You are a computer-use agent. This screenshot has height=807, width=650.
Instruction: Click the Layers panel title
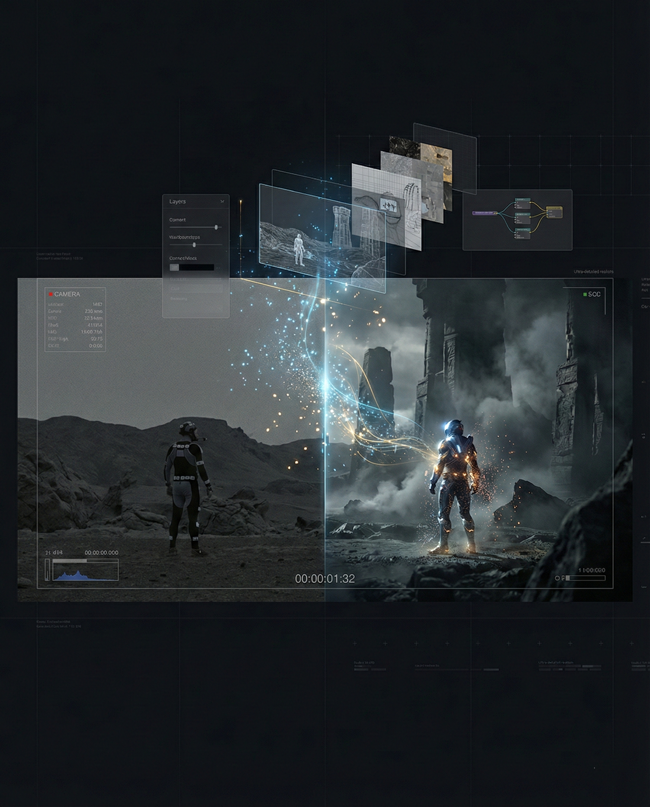[178, 201]
